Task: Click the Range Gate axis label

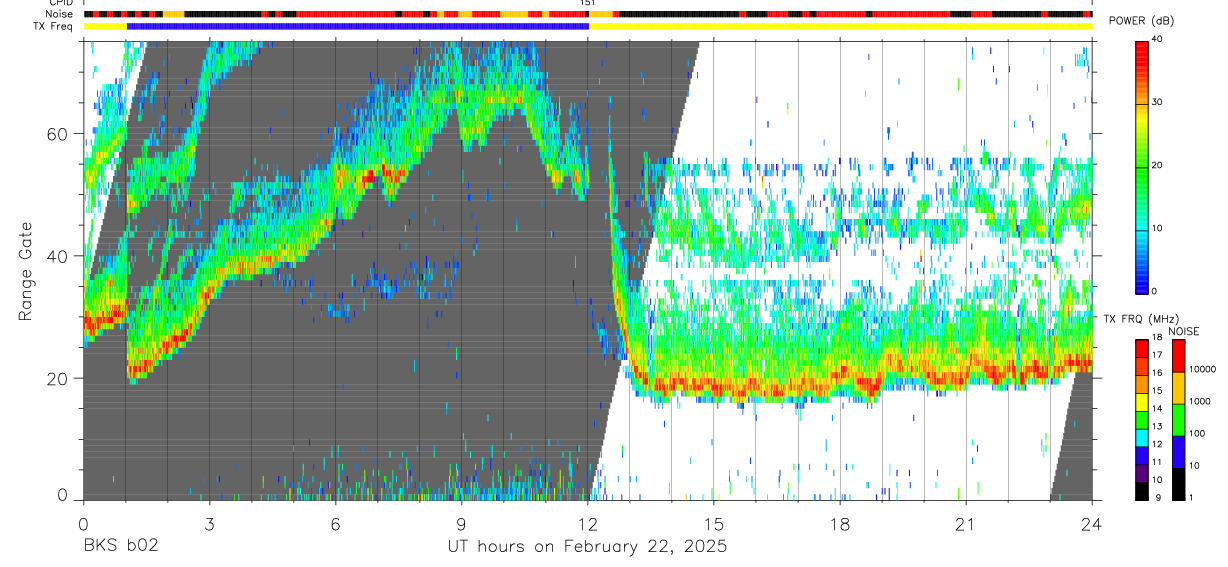Action: (x=26, y=271)
